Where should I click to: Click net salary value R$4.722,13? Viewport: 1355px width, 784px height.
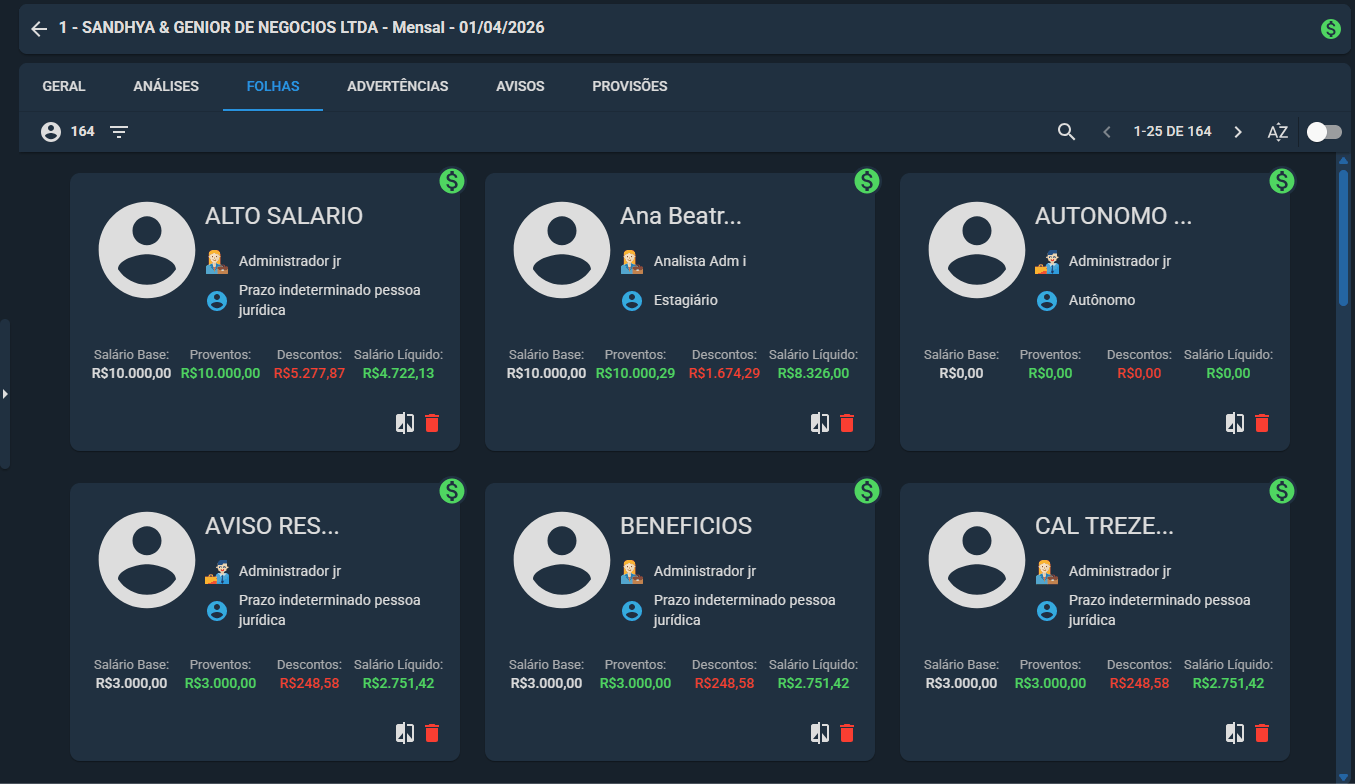click(x=398, y=374)
